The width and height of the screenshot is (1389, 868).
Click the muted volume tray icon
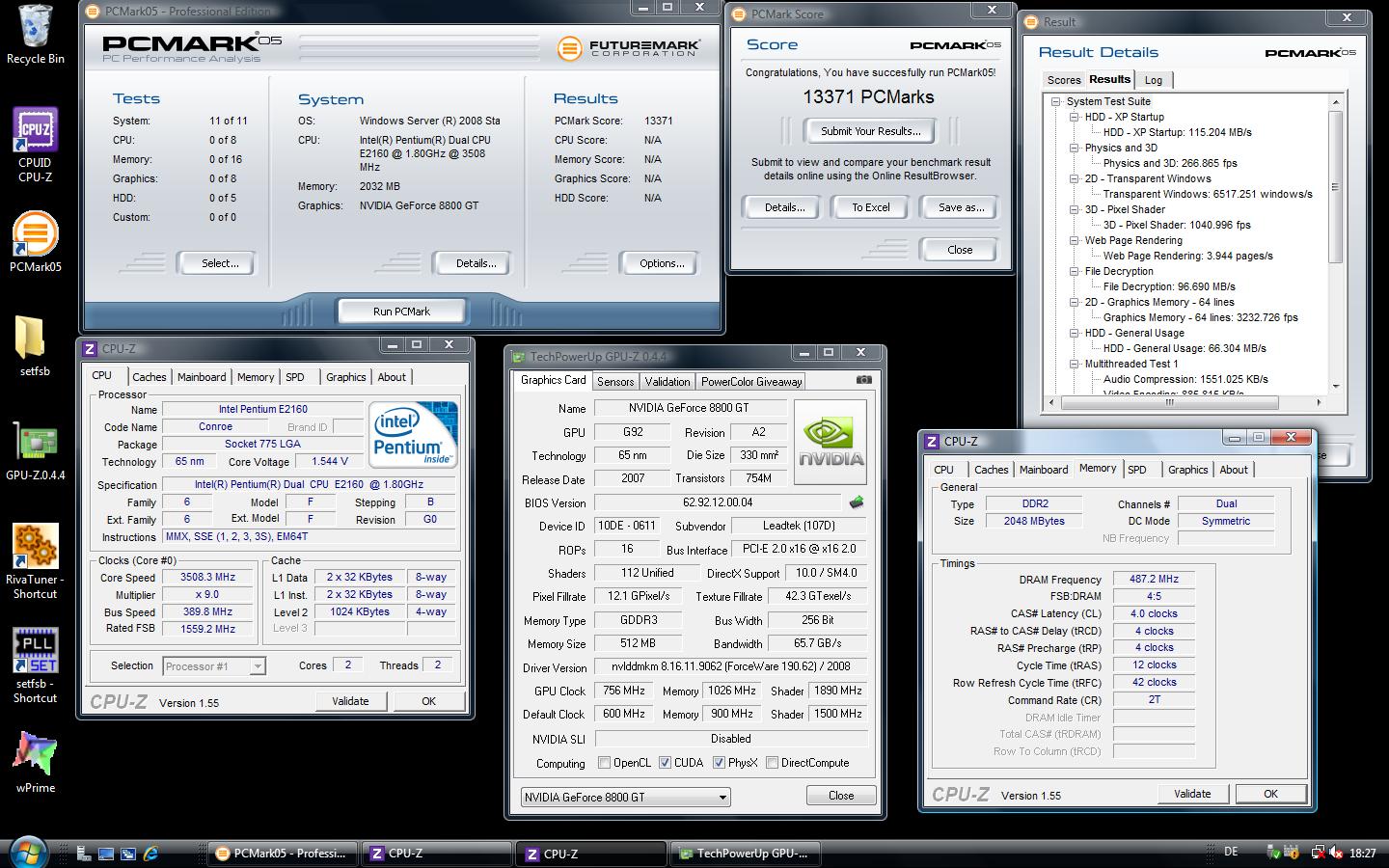(x=1335, y=853)
